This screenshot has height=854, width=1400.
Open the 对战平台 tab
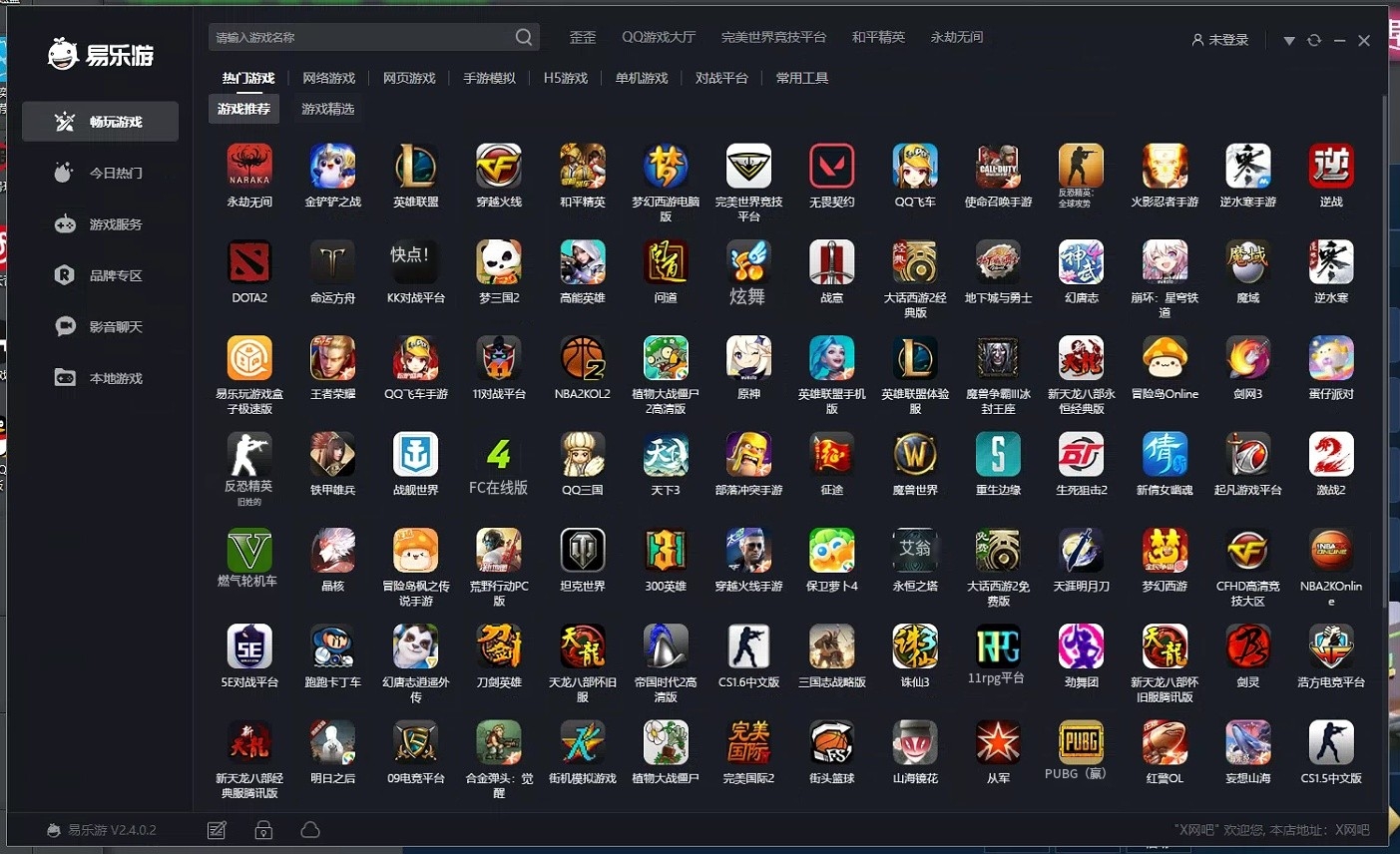click(x=721, y=78)
